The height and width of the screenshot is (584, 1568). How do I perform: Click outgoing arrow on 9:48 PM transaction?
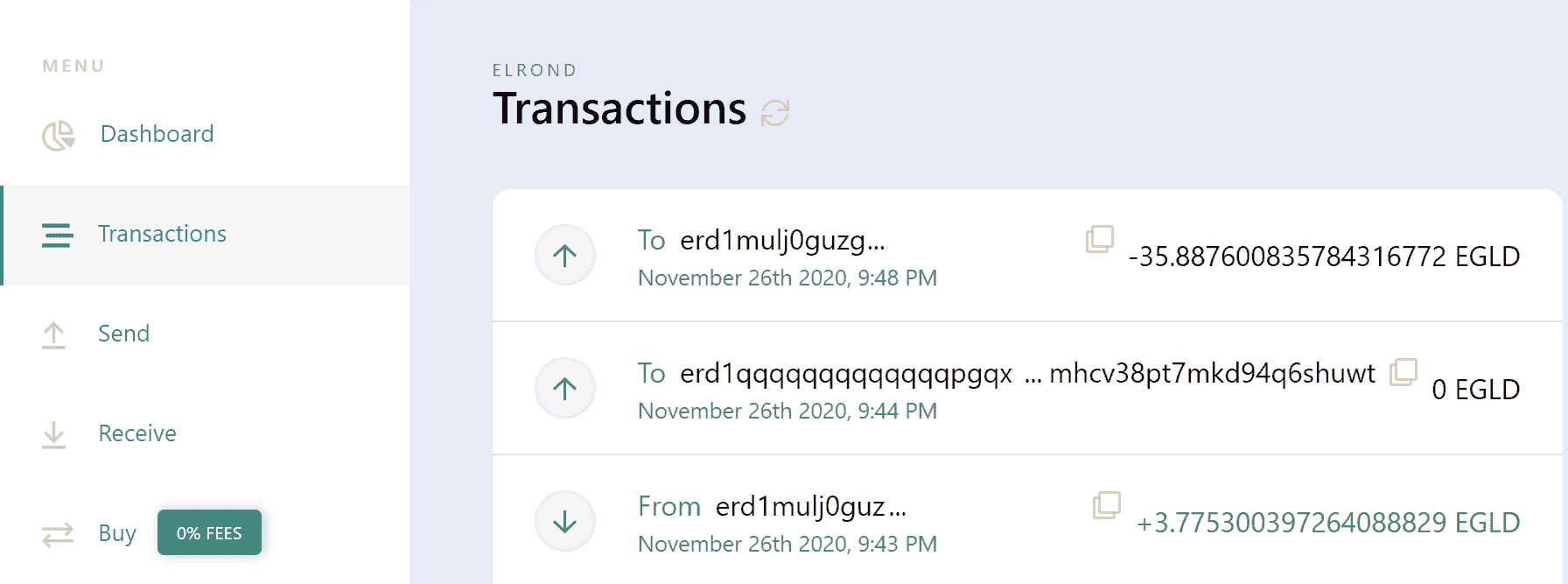[565, 256]
